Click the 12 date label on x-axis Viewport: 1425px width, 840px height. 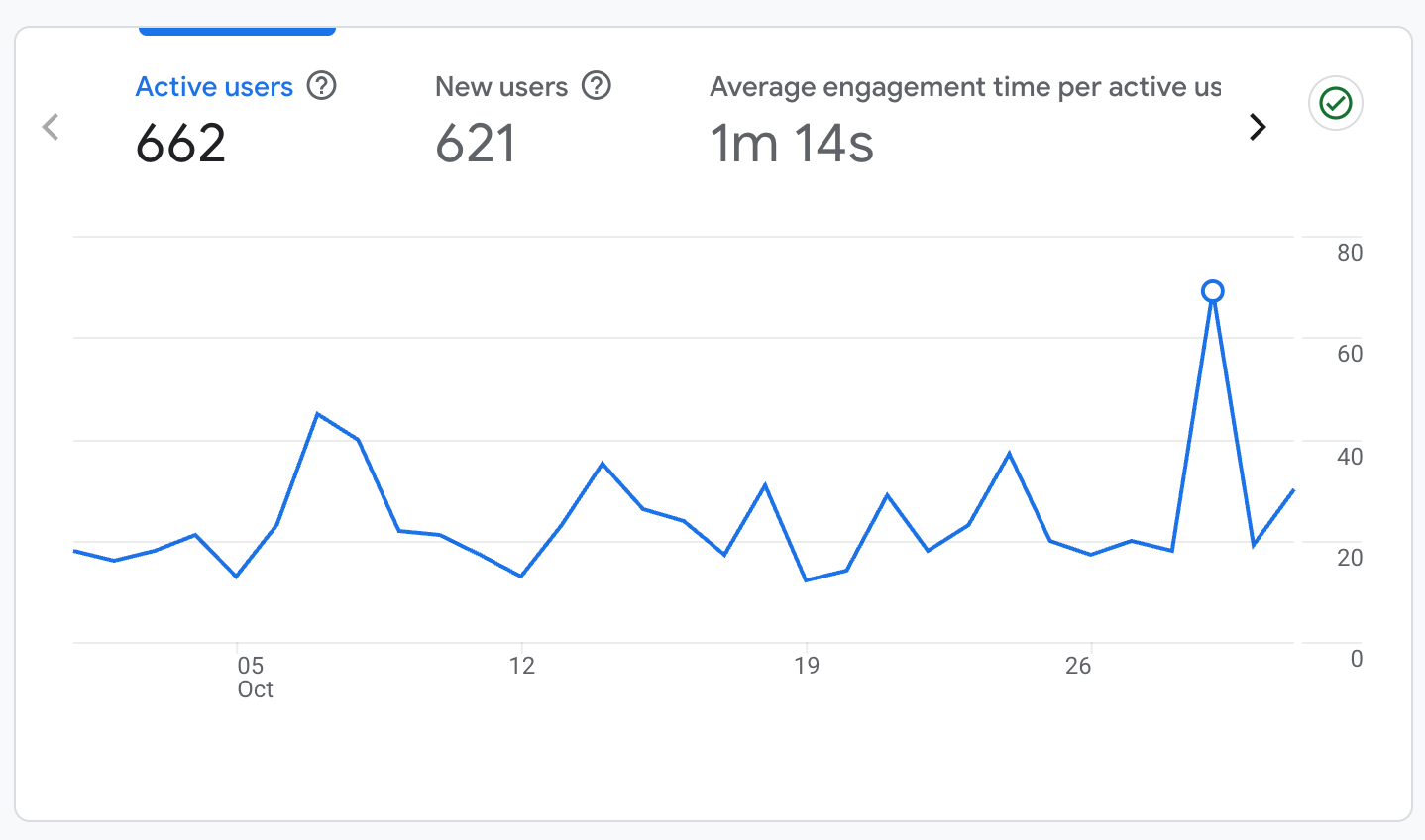[521, 666]
